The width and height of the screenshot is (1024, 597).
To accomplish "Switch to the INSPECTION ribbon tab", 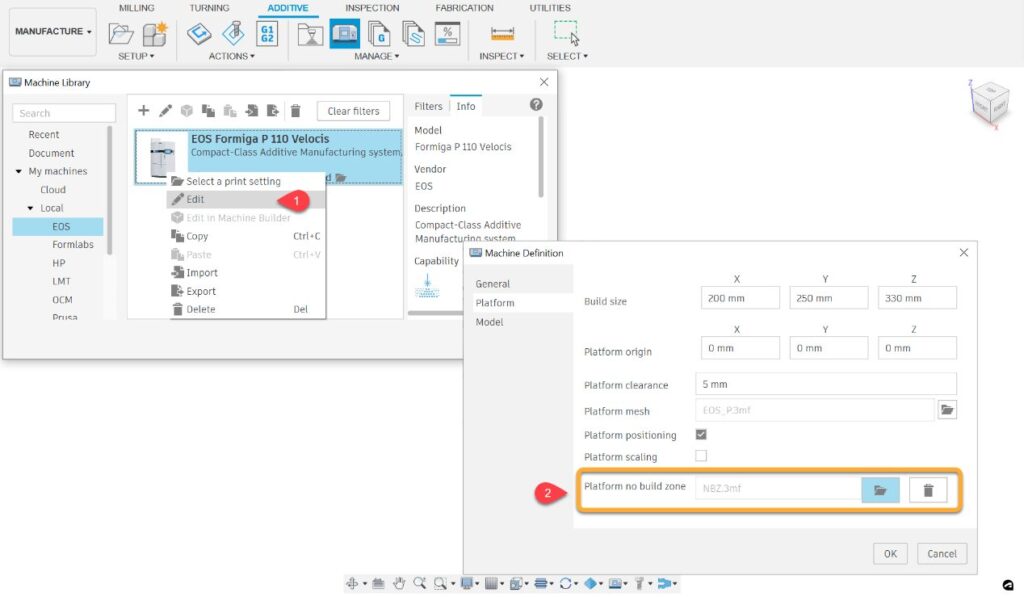I will click(371, 7).
